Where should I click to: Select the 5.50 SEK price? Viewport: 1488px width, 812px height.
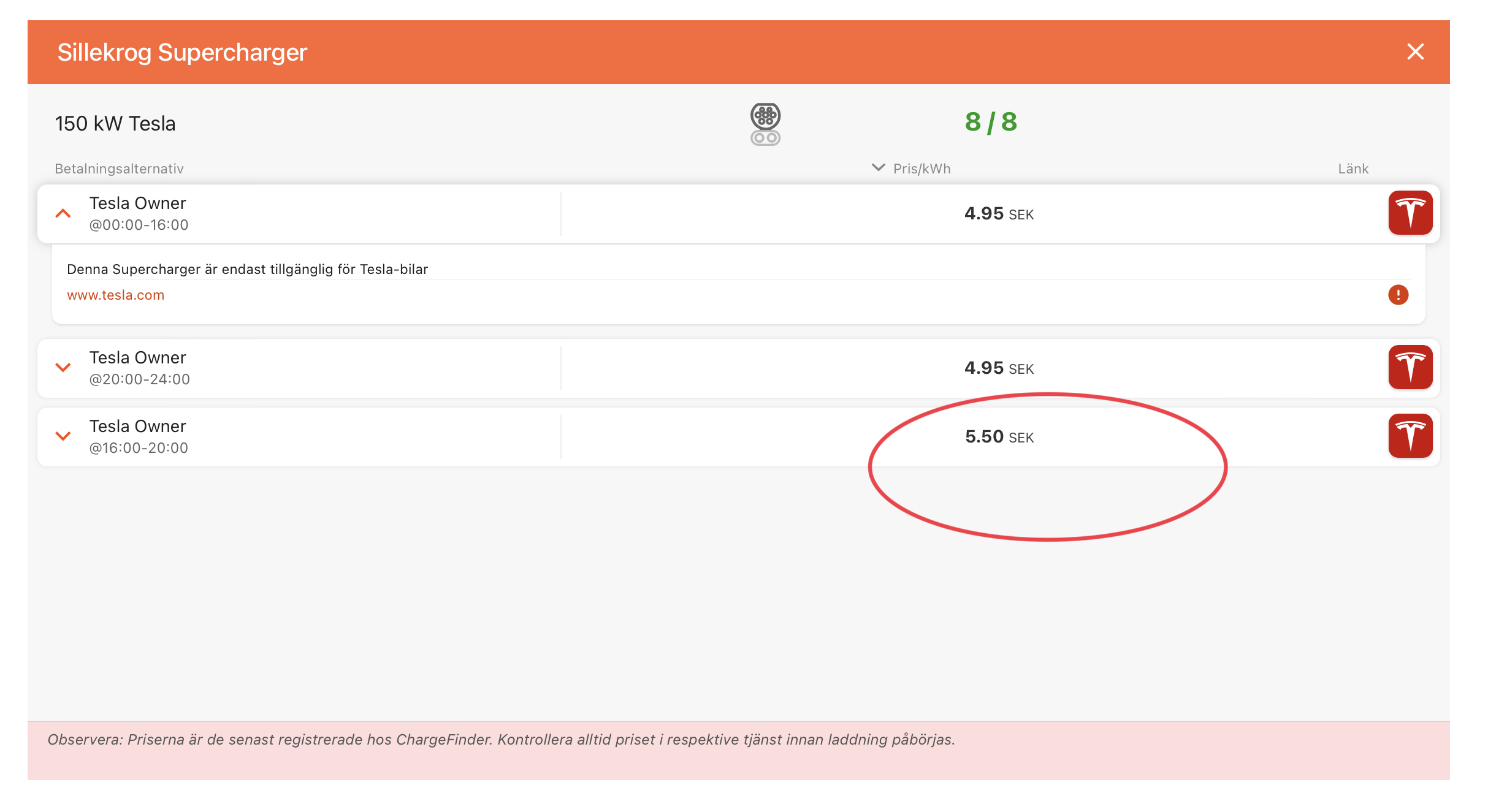[x=999, y=437]
